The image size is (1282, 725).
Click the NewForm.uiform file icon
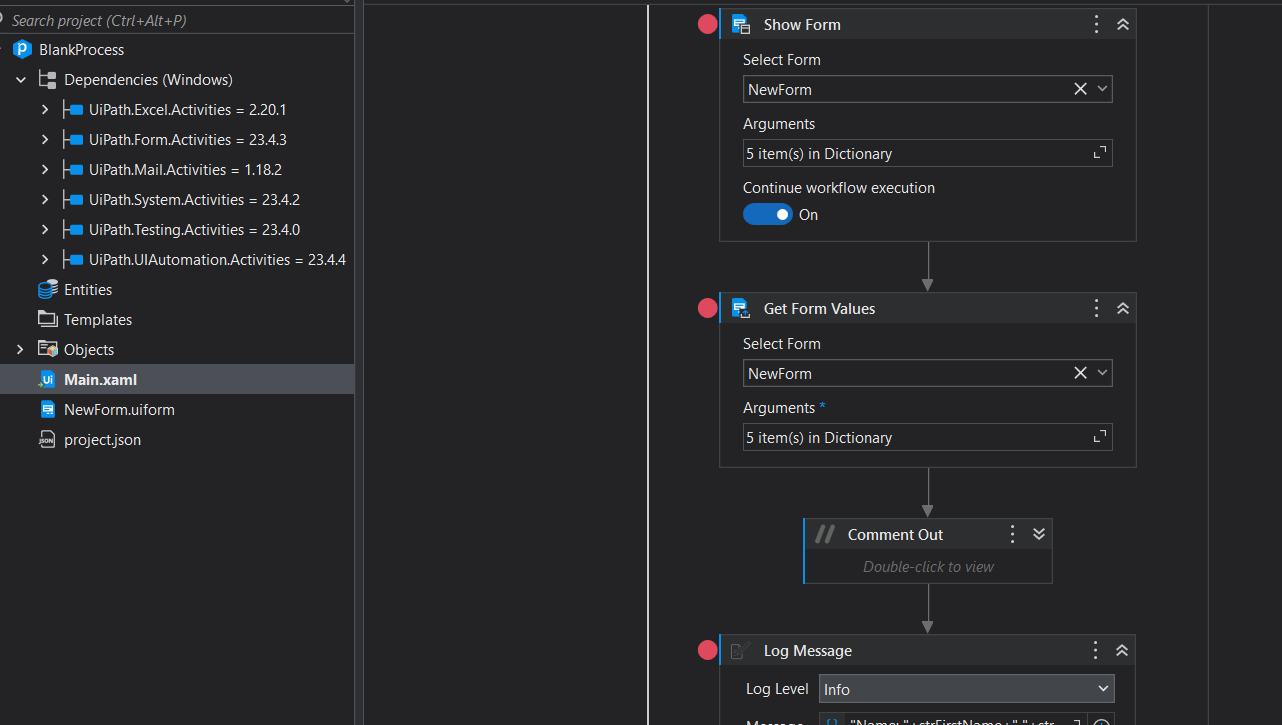[x=47, y=410]
